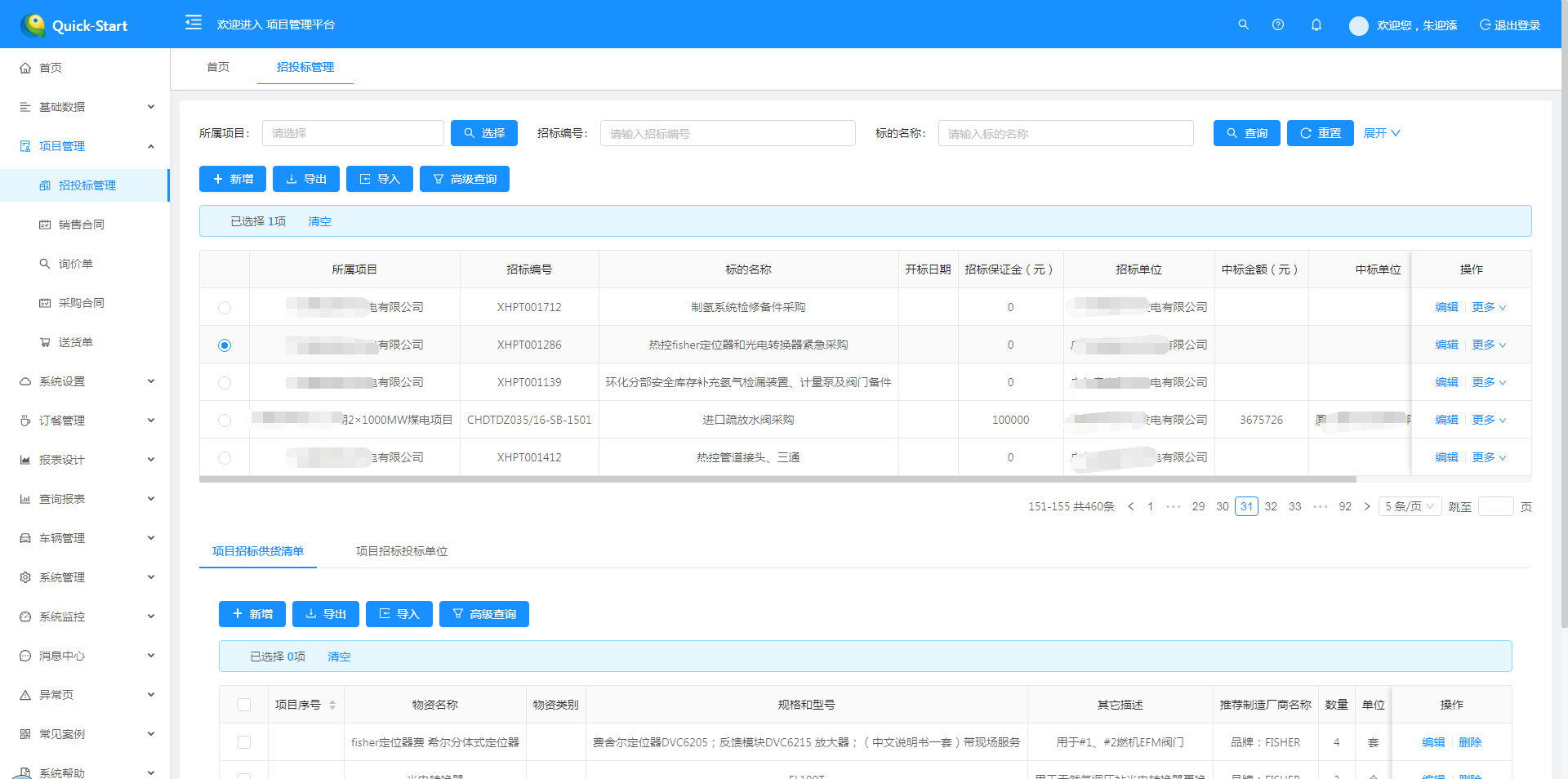
Task: Switch to the 项目招标投标单位 tab
Action: (401, 551)
